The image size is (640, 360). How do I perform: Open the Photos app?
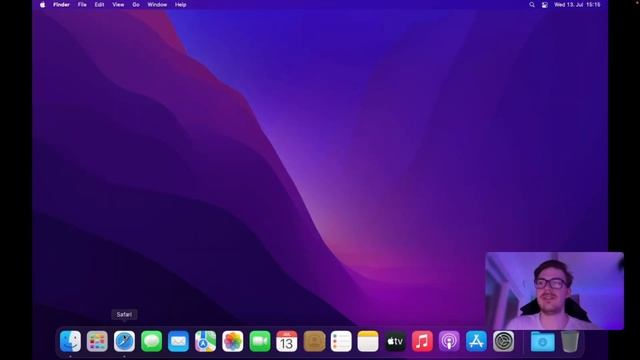point(233,341)
